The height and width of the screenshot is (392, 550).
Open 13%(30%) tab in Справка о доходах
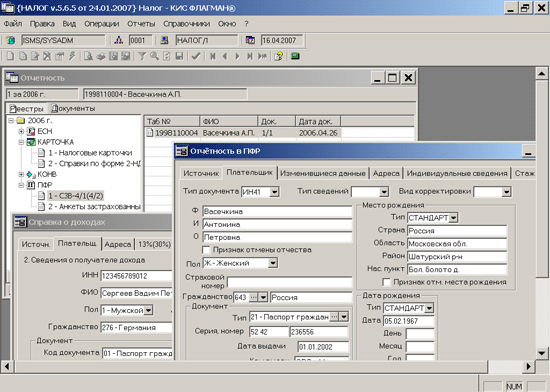click(154, 244)
